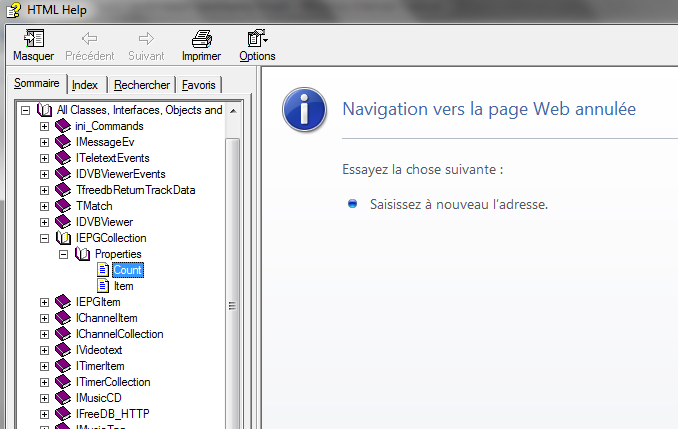
Task: Click the 'Navigation vers la page Web annulée' heading
Action: pos(489,109)
